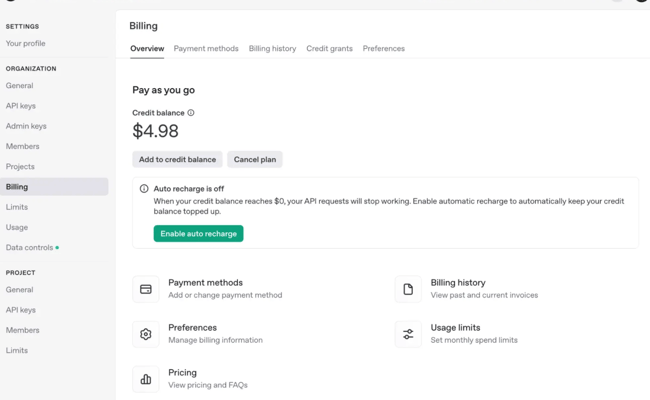Viewport: 650px width, 400px height.
Task: Open the Usage limits sliders icon
Action: click(408, 334)
